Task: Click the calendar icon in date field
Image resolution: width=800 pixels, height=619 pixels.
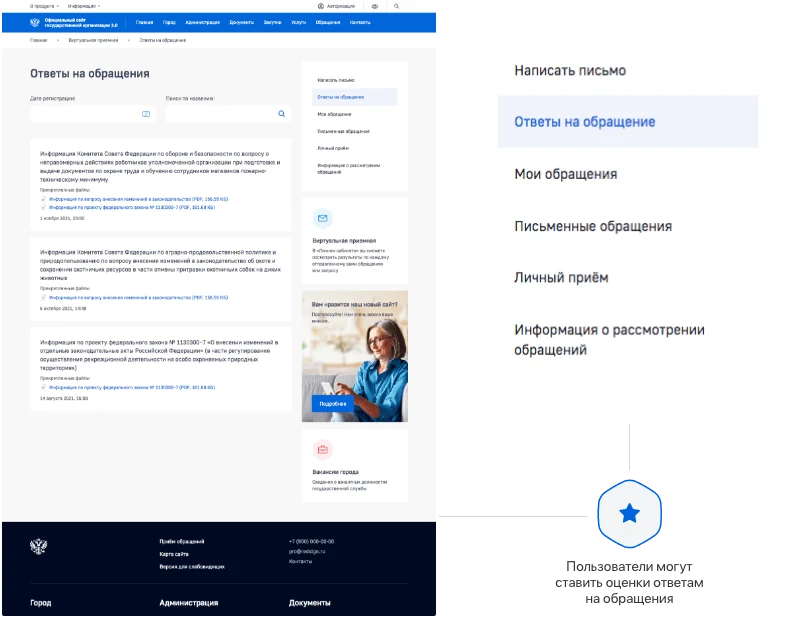Action: (146, 114)
